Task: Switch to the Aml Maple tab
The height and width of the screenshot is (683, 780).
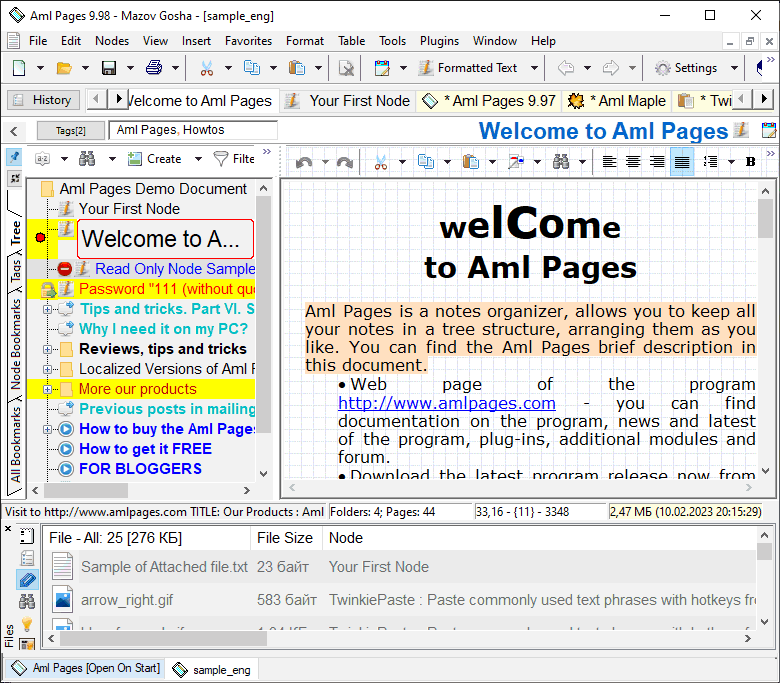Action: pyautogui.click(x=617, y=101)
